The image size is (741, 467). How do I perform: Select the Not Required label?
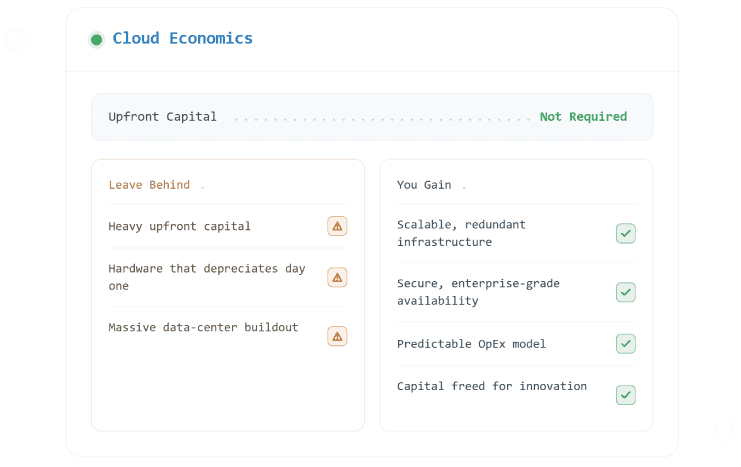click(x=583, y=117)
